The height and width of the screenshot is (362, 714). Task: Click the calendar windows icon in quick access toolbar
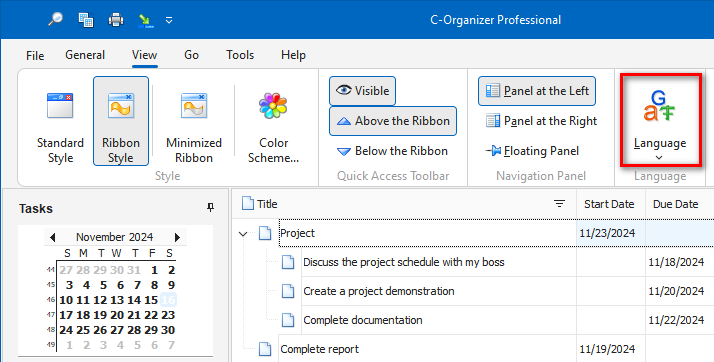pos(86,20)
